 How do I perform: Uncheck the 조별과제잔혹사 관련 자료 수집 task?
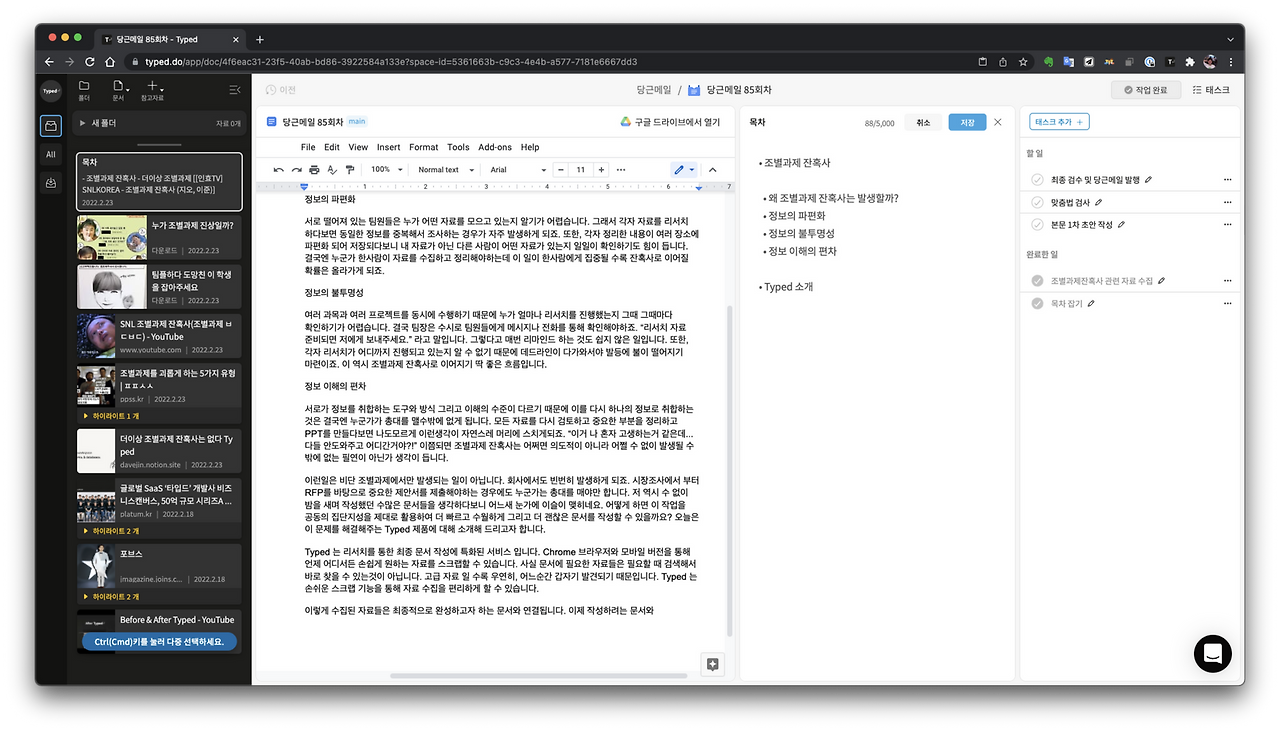point(1037,281)
